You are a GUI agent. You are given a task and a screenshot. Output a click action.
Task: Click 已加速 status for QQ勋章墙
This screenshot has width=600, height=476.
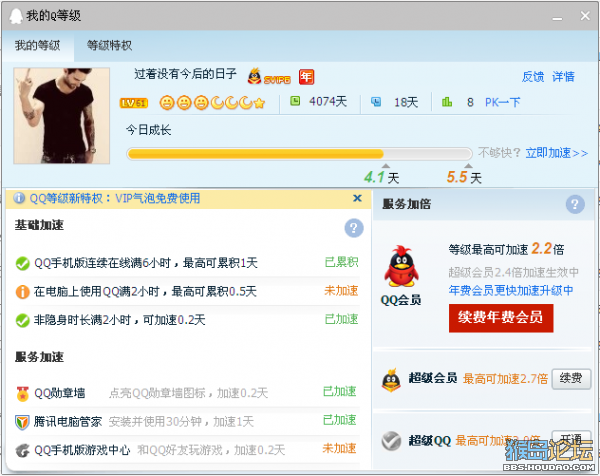(340, 391)
